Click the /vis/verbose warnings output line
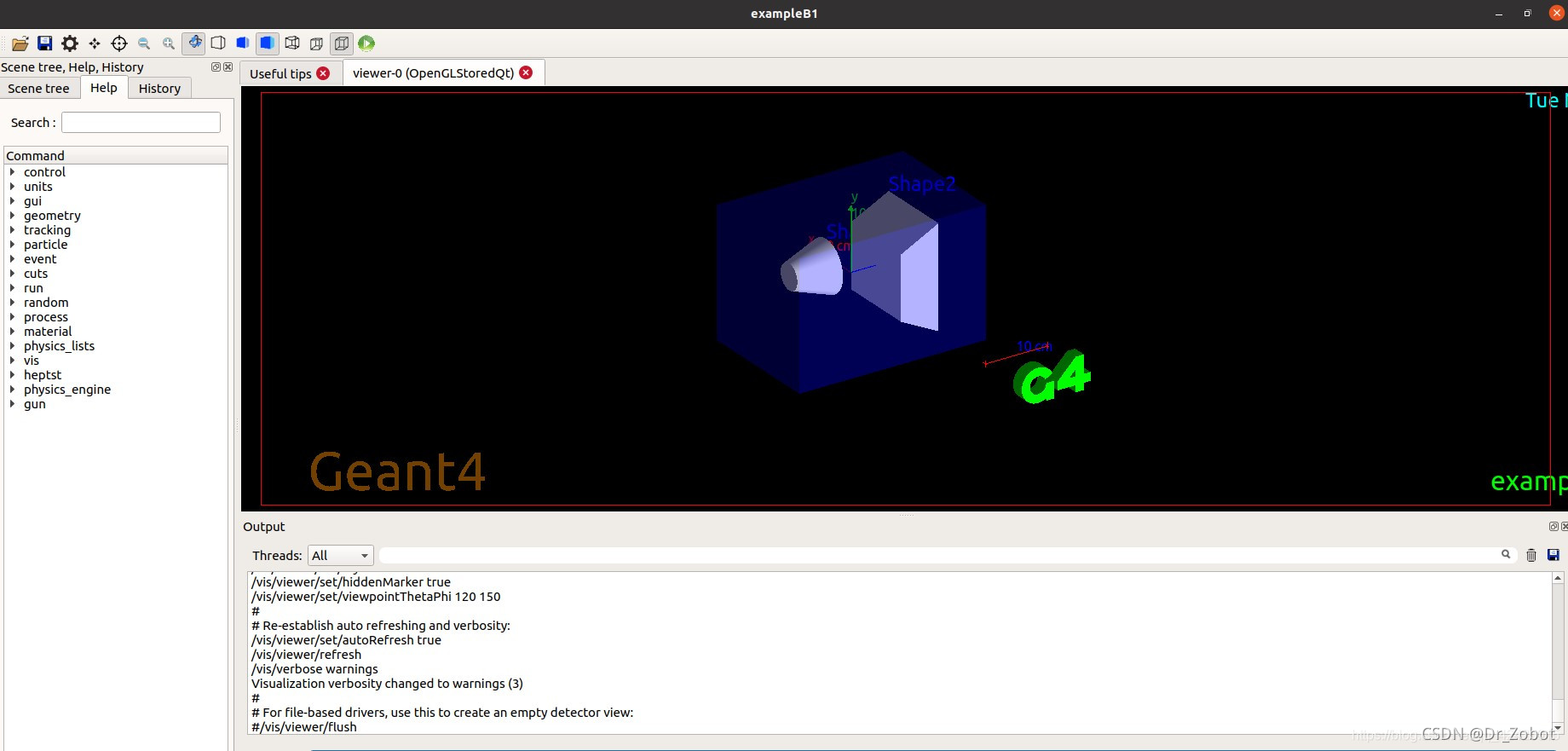 (314, 669)
